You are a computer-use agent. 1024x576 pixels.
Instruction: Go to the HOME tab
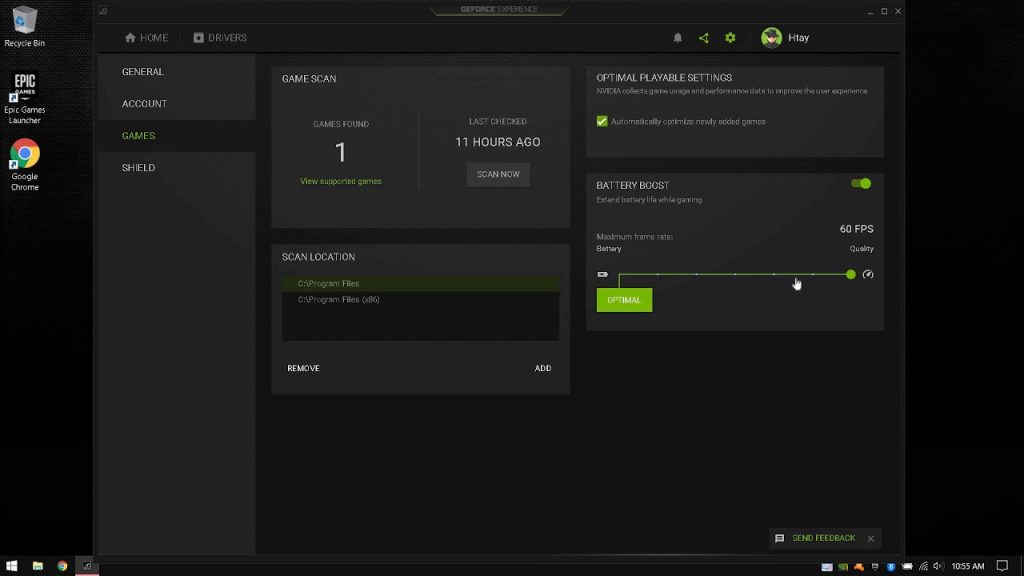146,38
